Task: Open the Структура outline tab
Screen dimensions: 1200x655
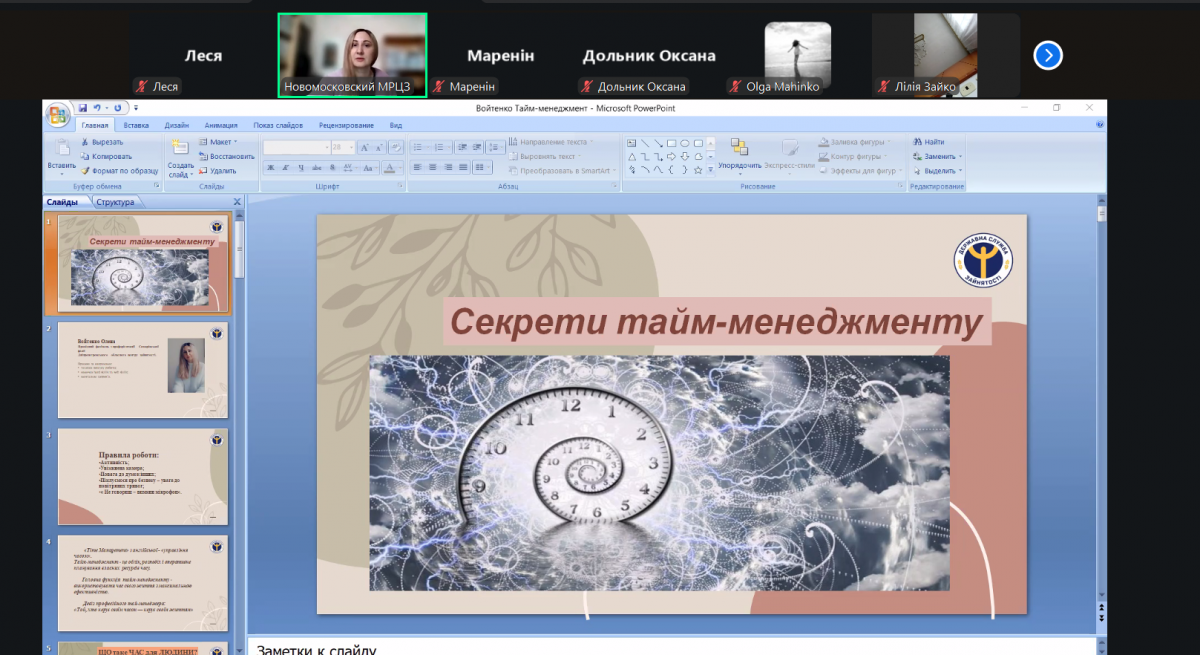Action: [x=115, y=202]
